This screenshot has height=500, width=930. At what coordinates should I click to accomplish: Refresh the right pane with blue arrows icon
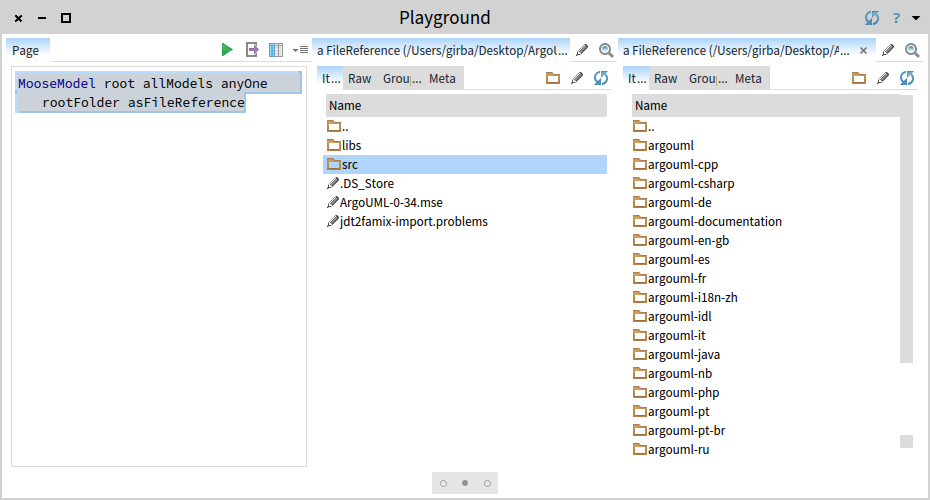pos(907,78)
